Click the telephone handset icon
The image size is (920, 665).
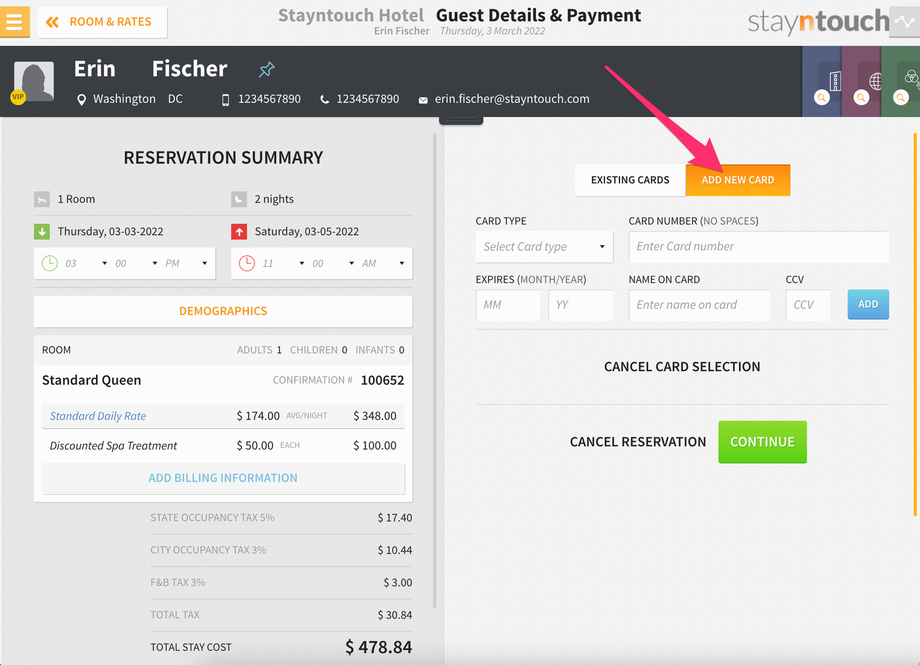click(x=324, y=100)
